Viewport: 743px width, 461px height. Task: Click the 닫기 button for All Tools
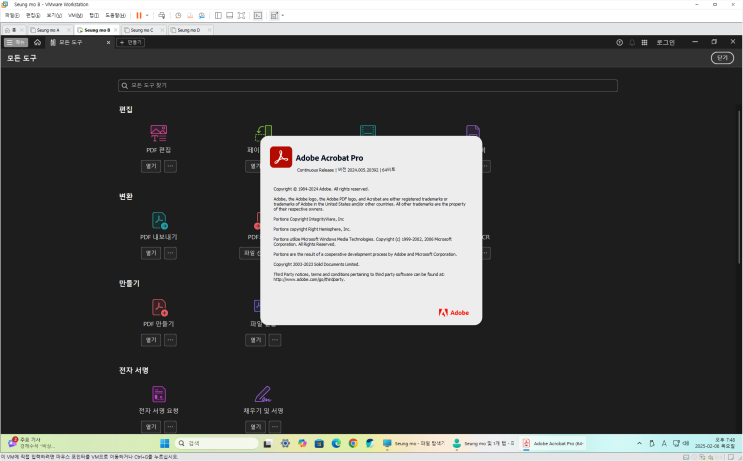(722, 58)
